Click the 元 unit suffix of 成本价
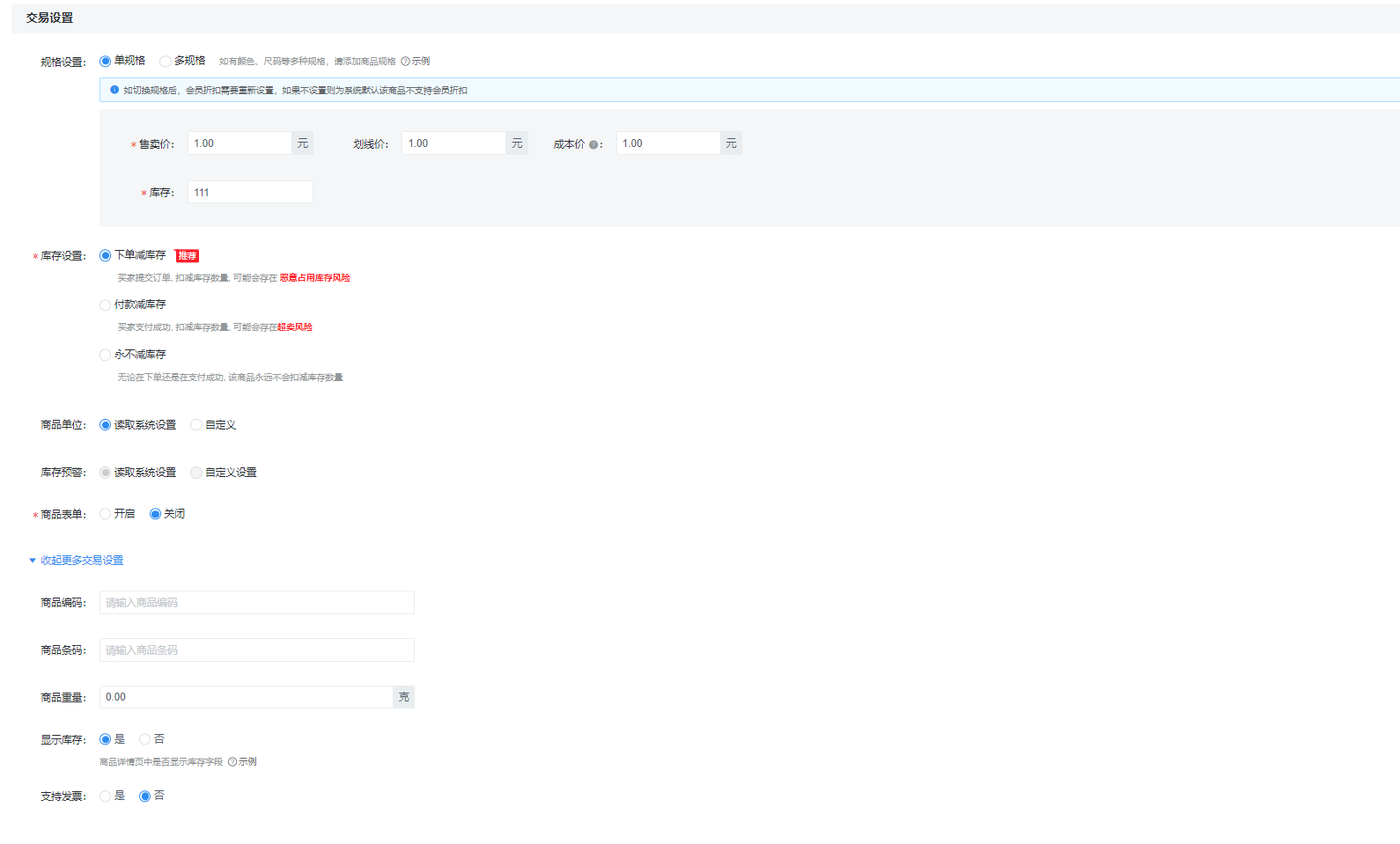 (732, 143)
